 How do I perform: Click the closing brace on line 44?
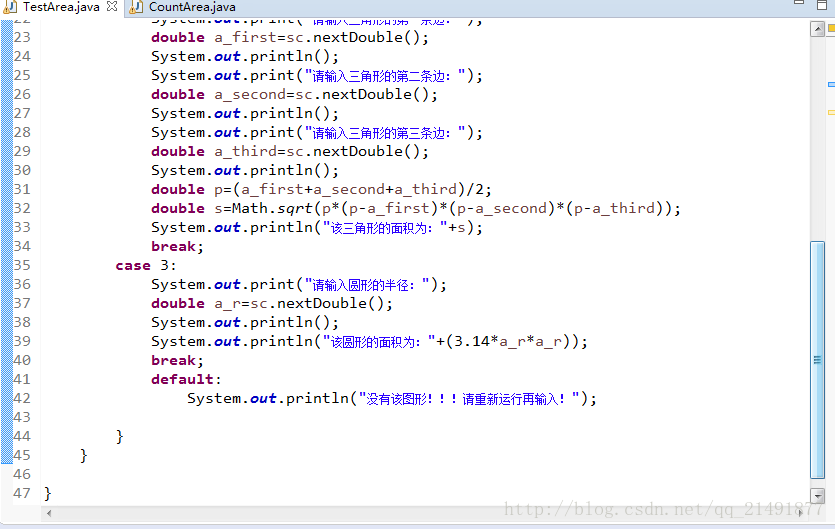point(120,437)
